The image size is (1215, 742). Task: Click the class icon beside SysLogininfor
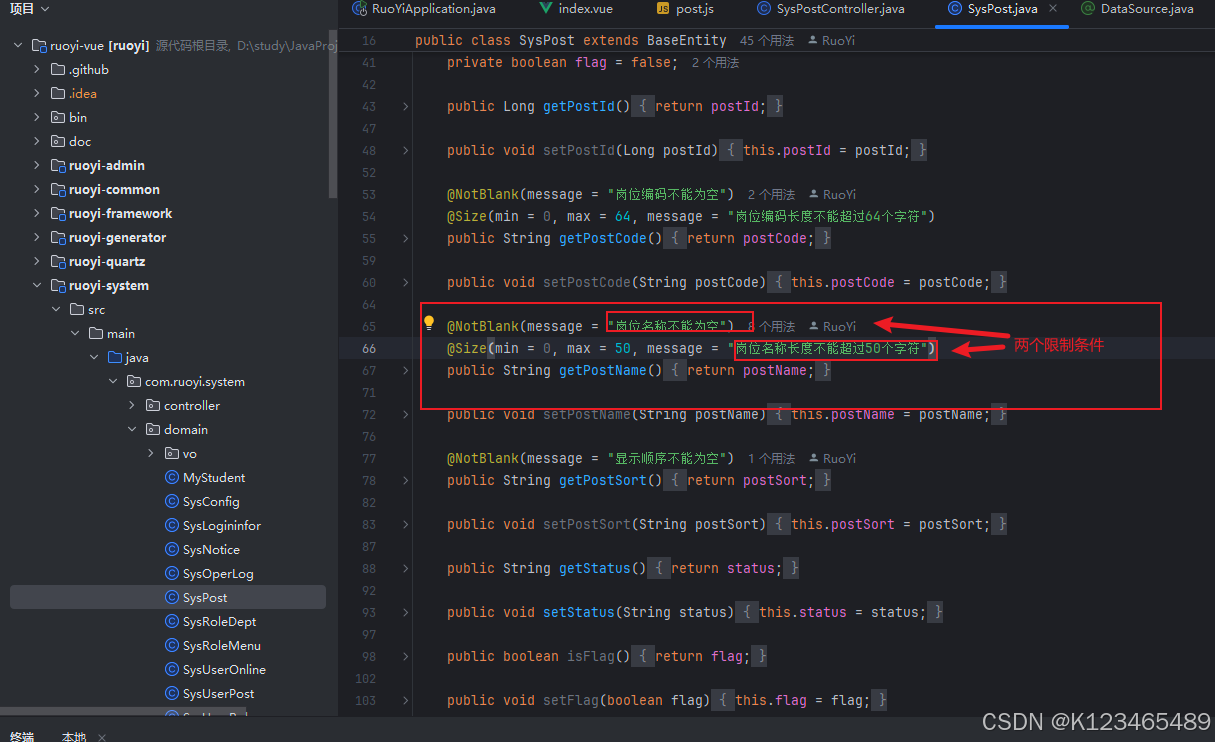click(172, 526)
